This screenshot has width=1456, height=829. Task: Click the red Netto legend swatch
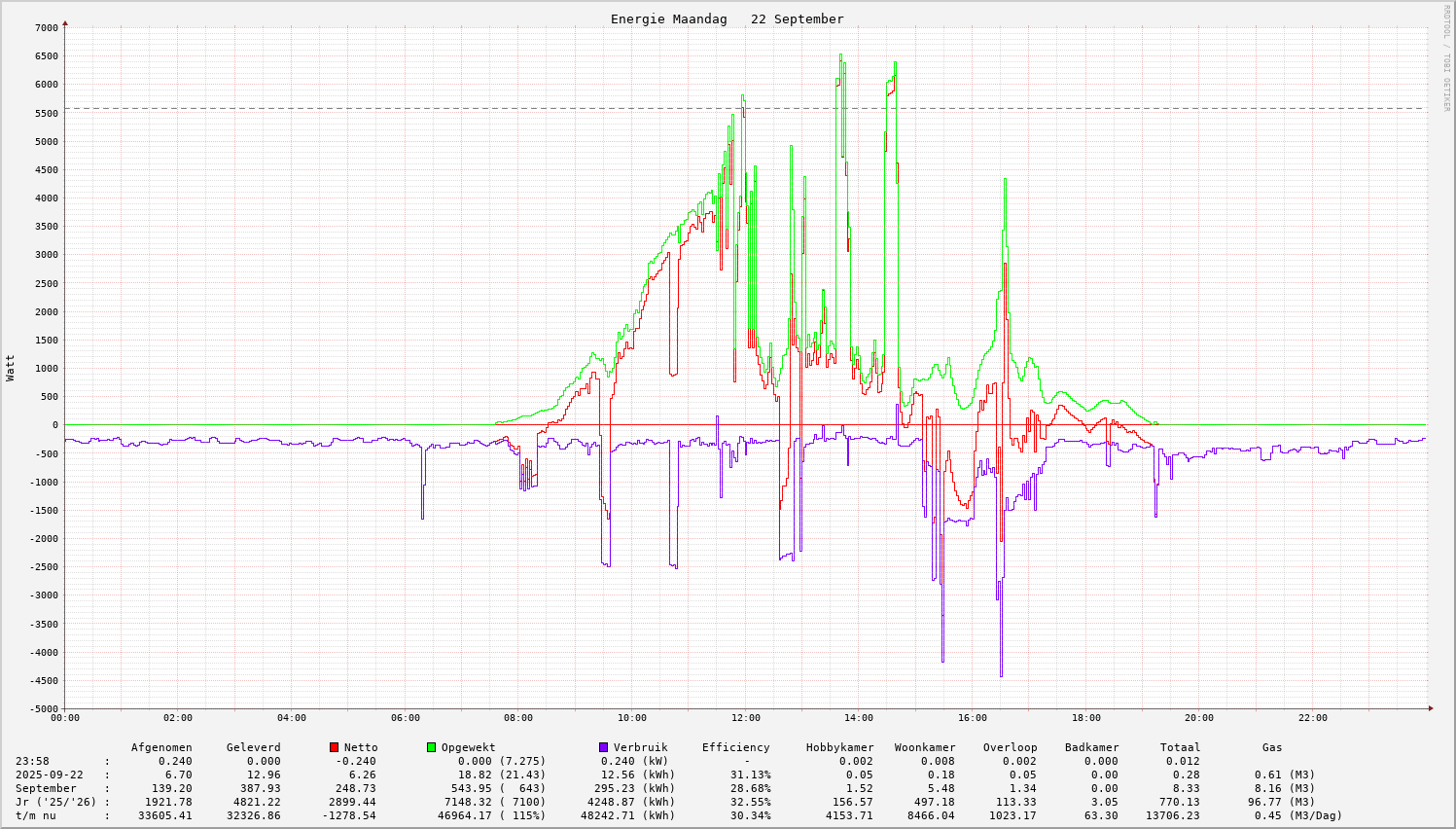(x=334, y=747)
